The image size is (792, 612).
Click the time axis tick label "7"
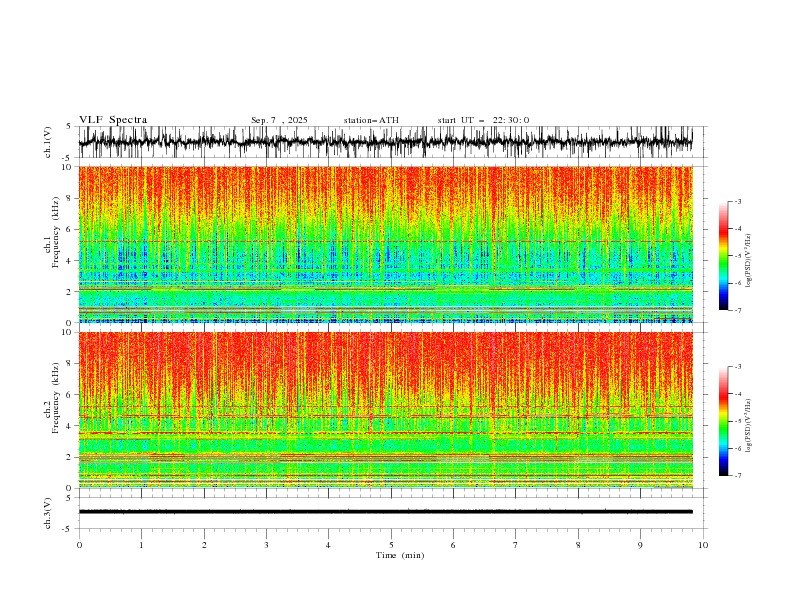pos(516,545)
